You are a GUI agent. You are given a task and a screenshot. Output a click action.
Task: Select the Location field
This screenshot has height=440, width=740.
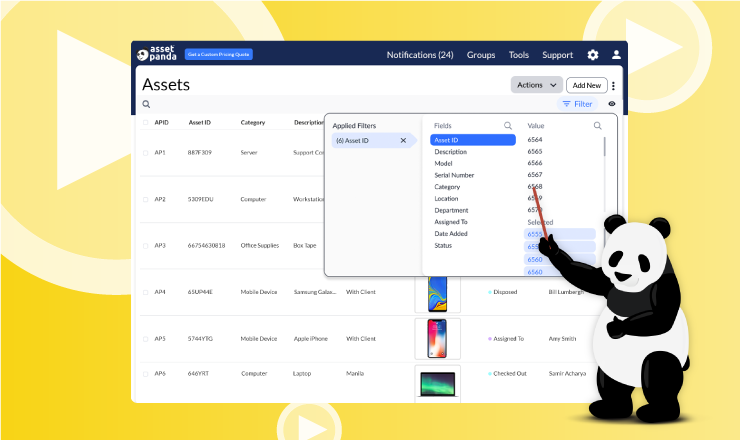point(446,199)
